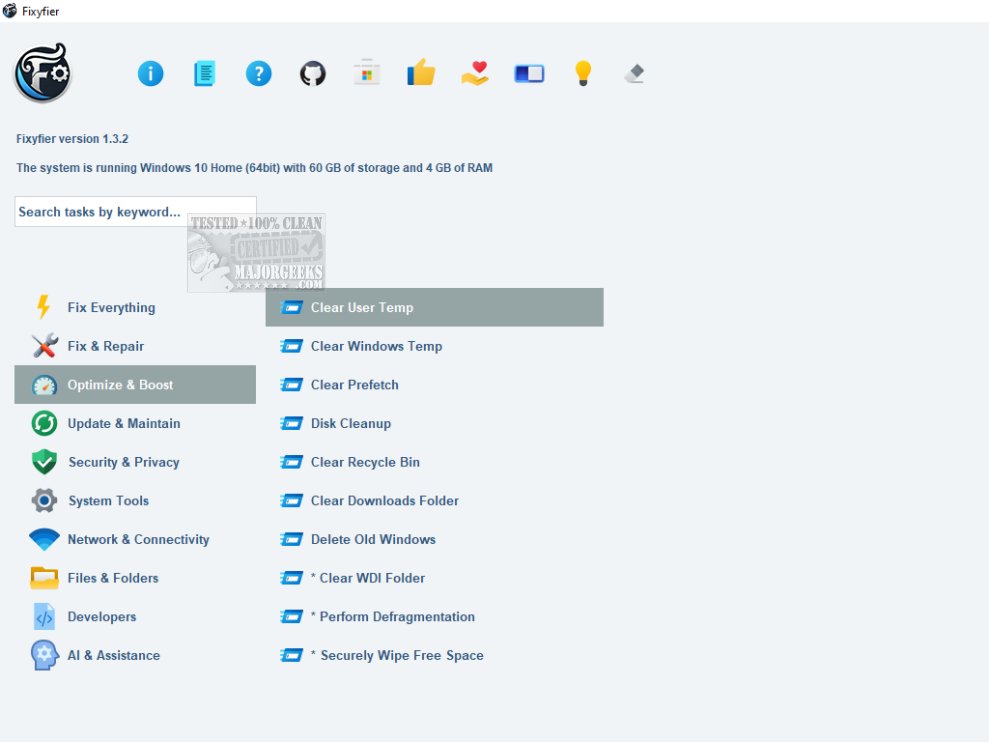
Task: Click Fixyfier version 1.3.2 text
Action: point(72,139)
